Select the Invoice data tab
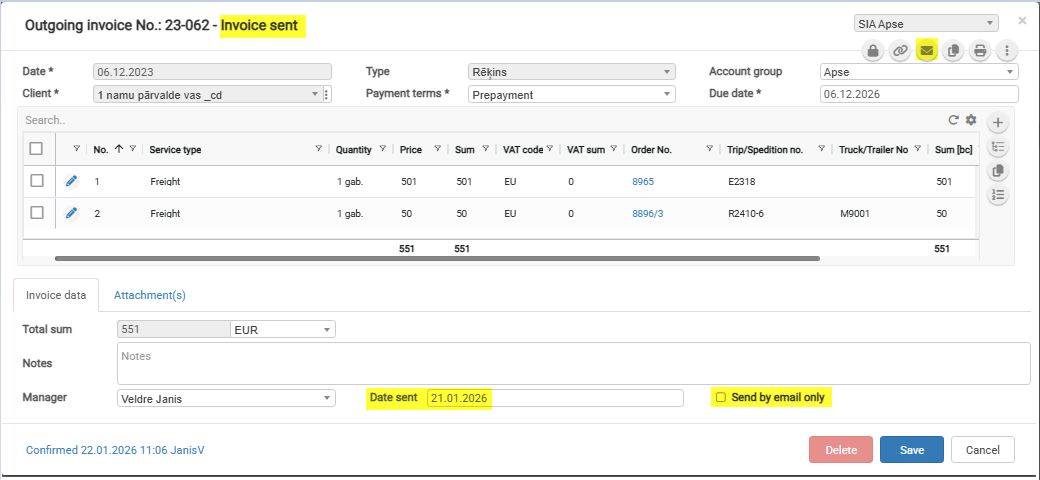1040x480 pixels. tap(56, 295)
